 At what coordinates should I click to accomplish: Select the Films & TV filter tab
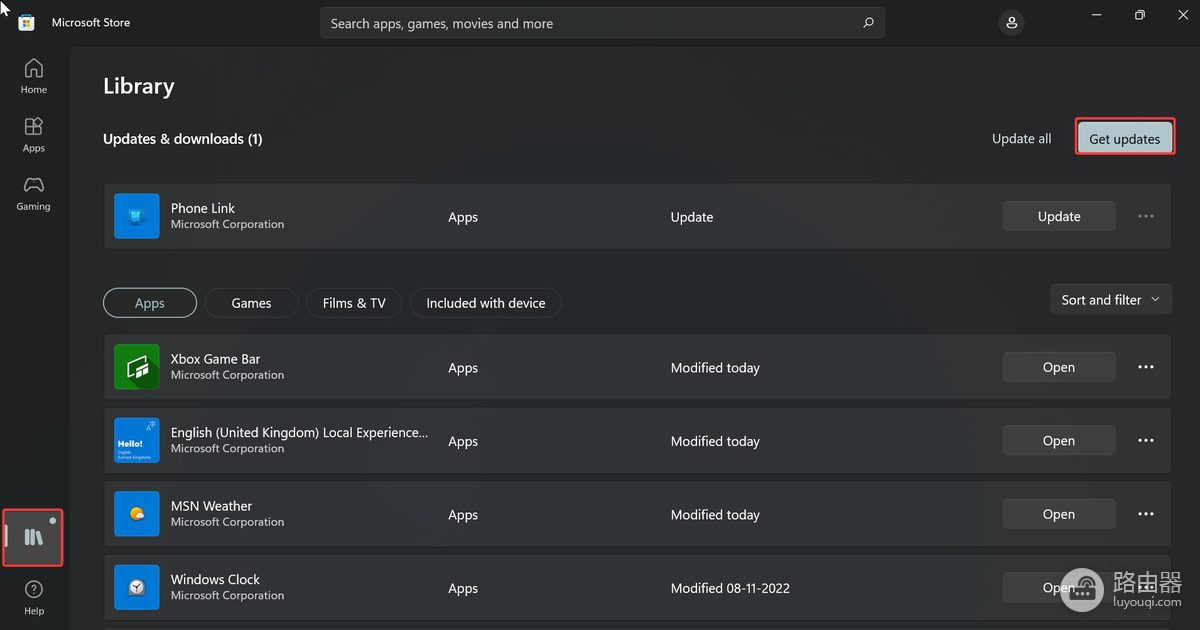click(354, 303)
